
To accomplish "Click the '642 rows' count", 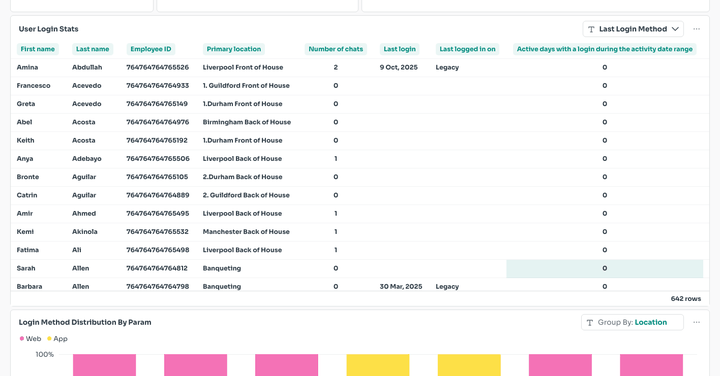I will coord(686,298).
